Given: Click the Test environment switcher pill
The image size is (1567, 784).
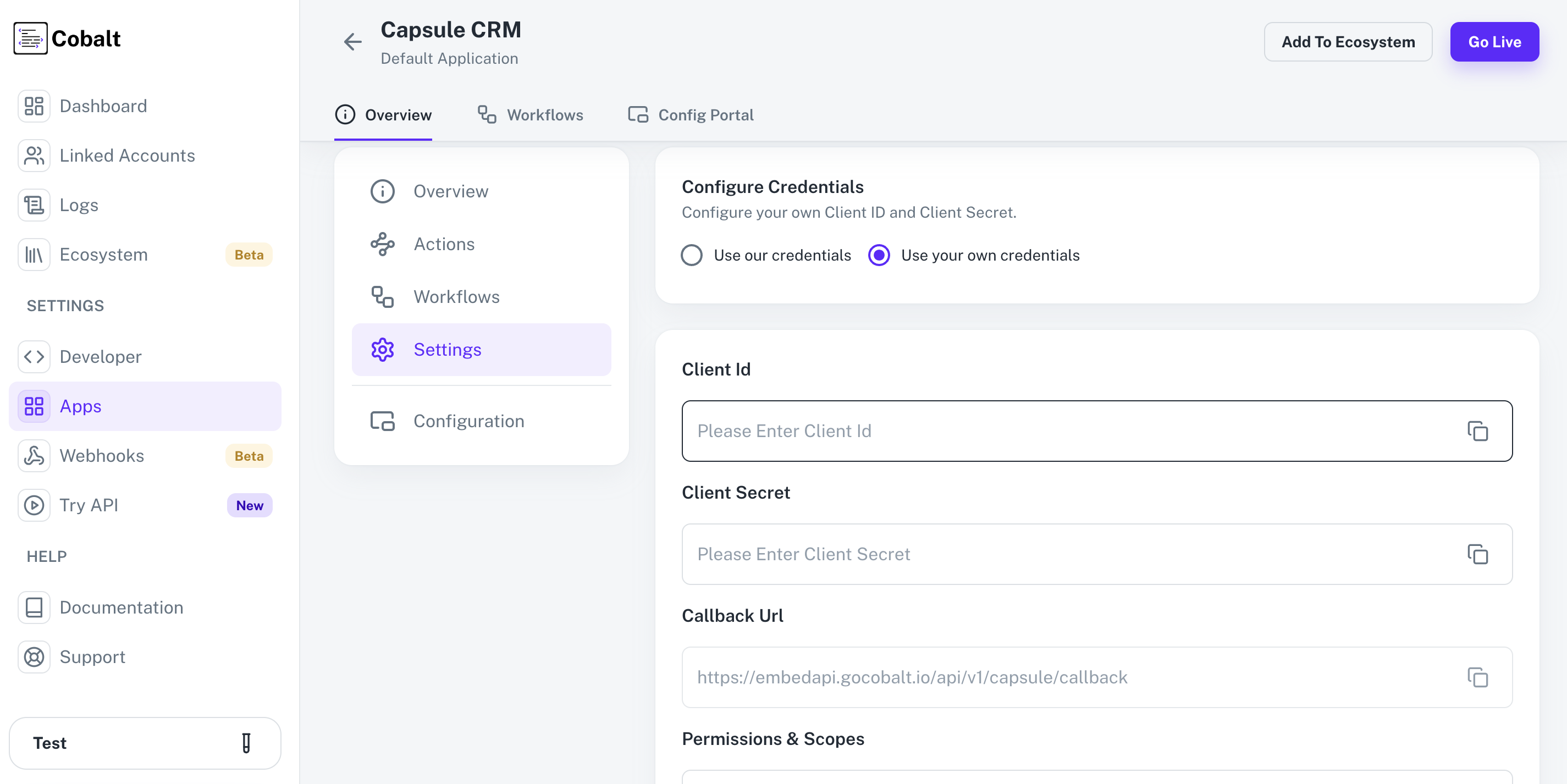Looking at the screenshot, I should click(145, 743).
